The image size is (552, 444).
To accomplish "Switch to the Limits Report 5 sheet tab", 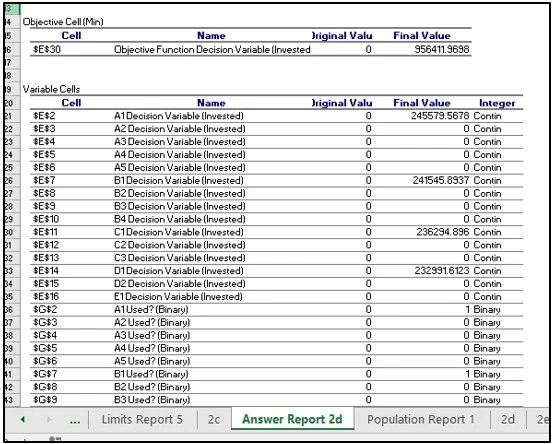I will (142, 419).
